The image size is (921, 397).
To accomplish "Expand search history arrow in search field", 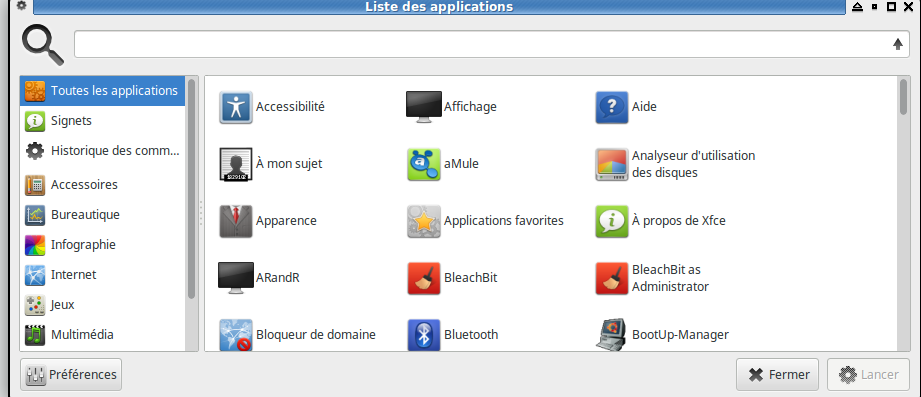I will tap(898, 44).
